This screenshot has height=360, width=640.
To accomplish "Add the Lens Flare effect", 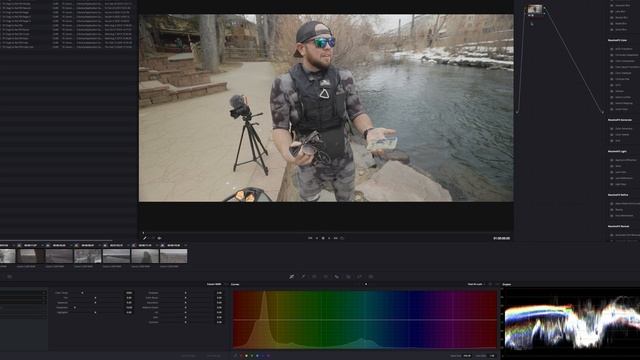I will tap(621, 172).
